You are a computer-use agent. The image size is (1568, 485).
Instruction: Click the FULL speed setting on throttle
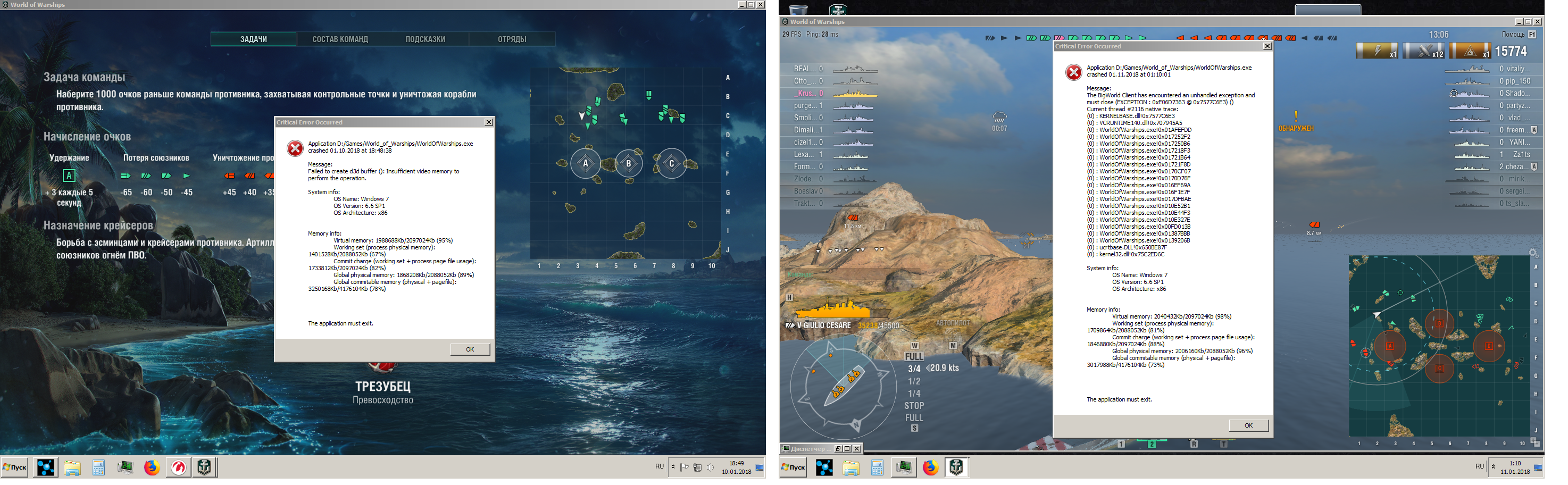coord(914,357)
